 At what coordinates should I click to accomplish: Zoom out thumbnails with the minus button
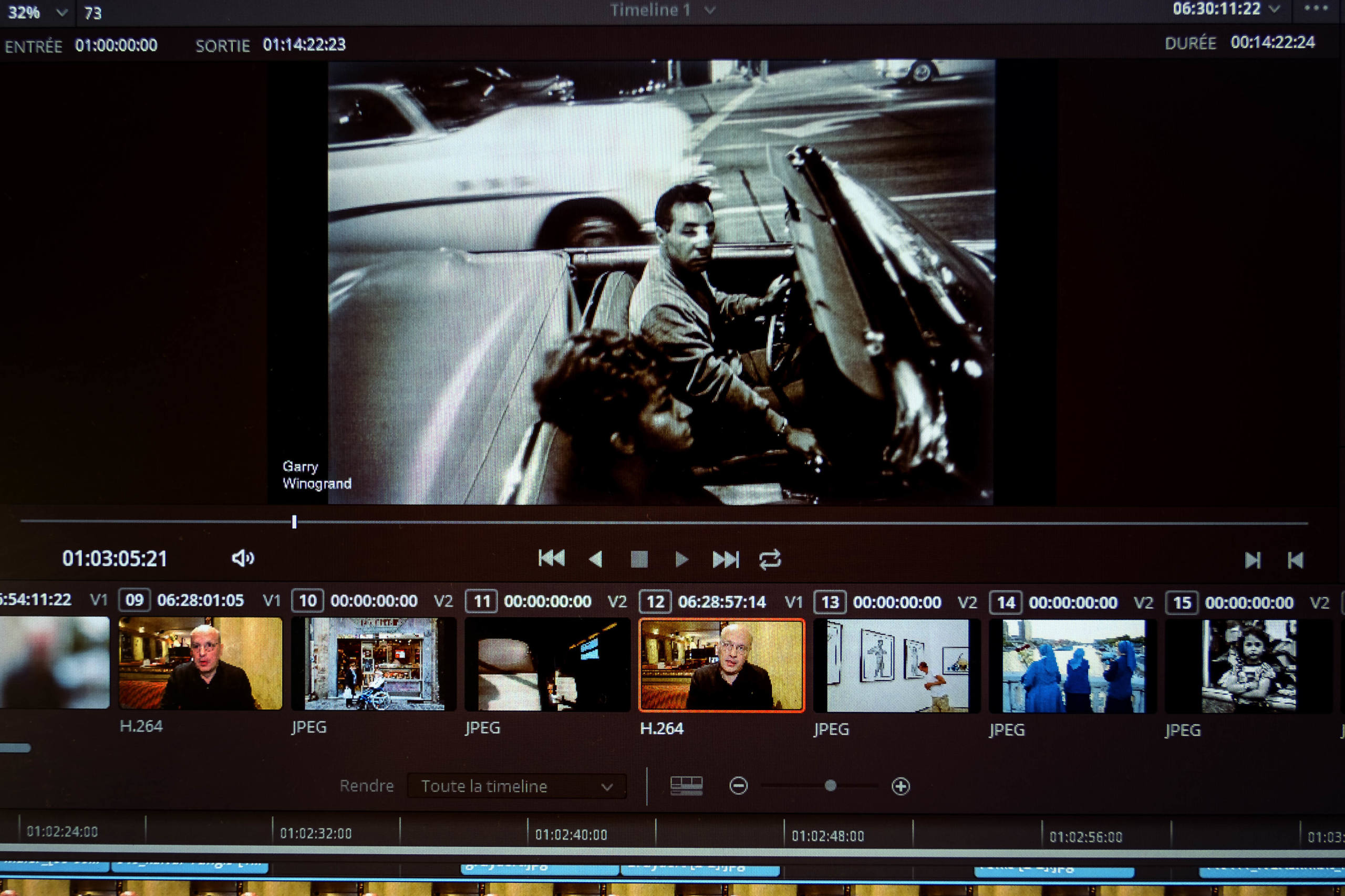738,786
